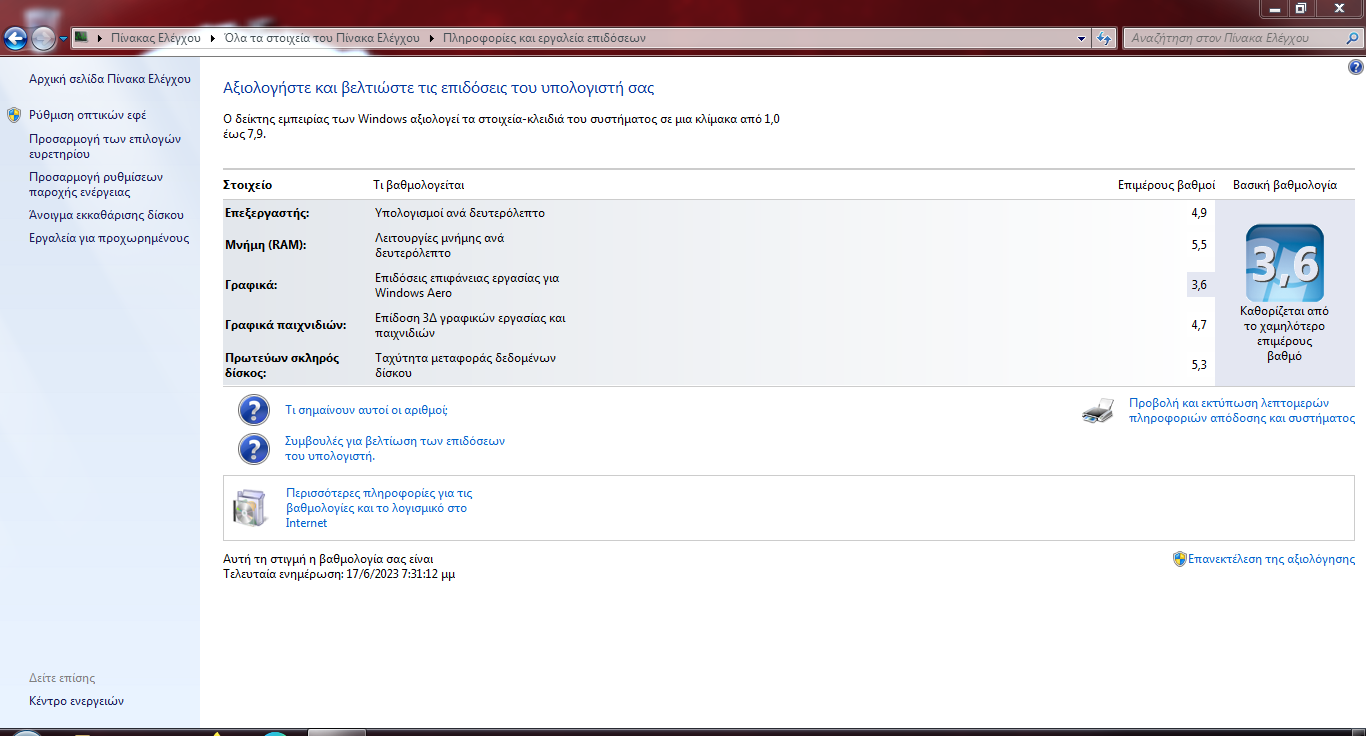Image resolution: width=1366 pixels, height=736 pixels.
Task: Expand arrow before Πληροφορίες και εργαλεία επιδόσεων
Action: [x=432, y=38]
